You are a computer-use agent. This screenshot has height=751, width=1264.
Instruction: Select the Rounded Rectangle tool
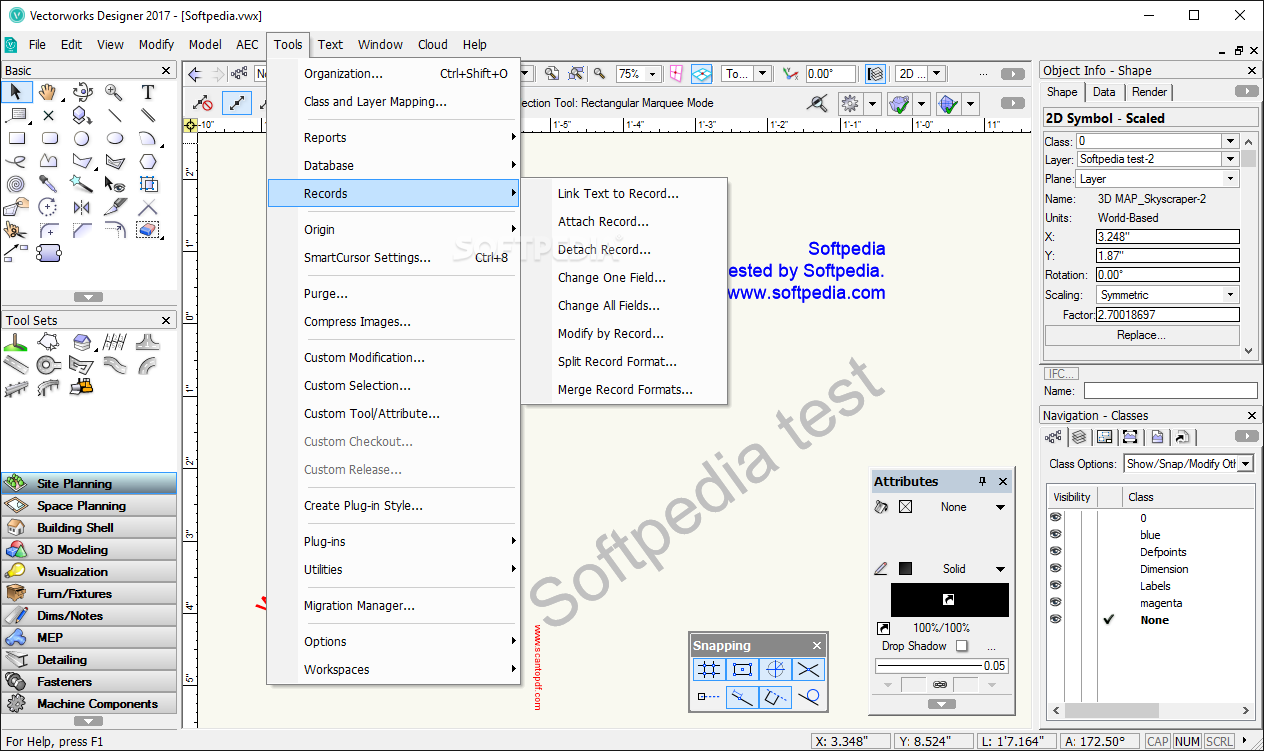coord(48,138)
